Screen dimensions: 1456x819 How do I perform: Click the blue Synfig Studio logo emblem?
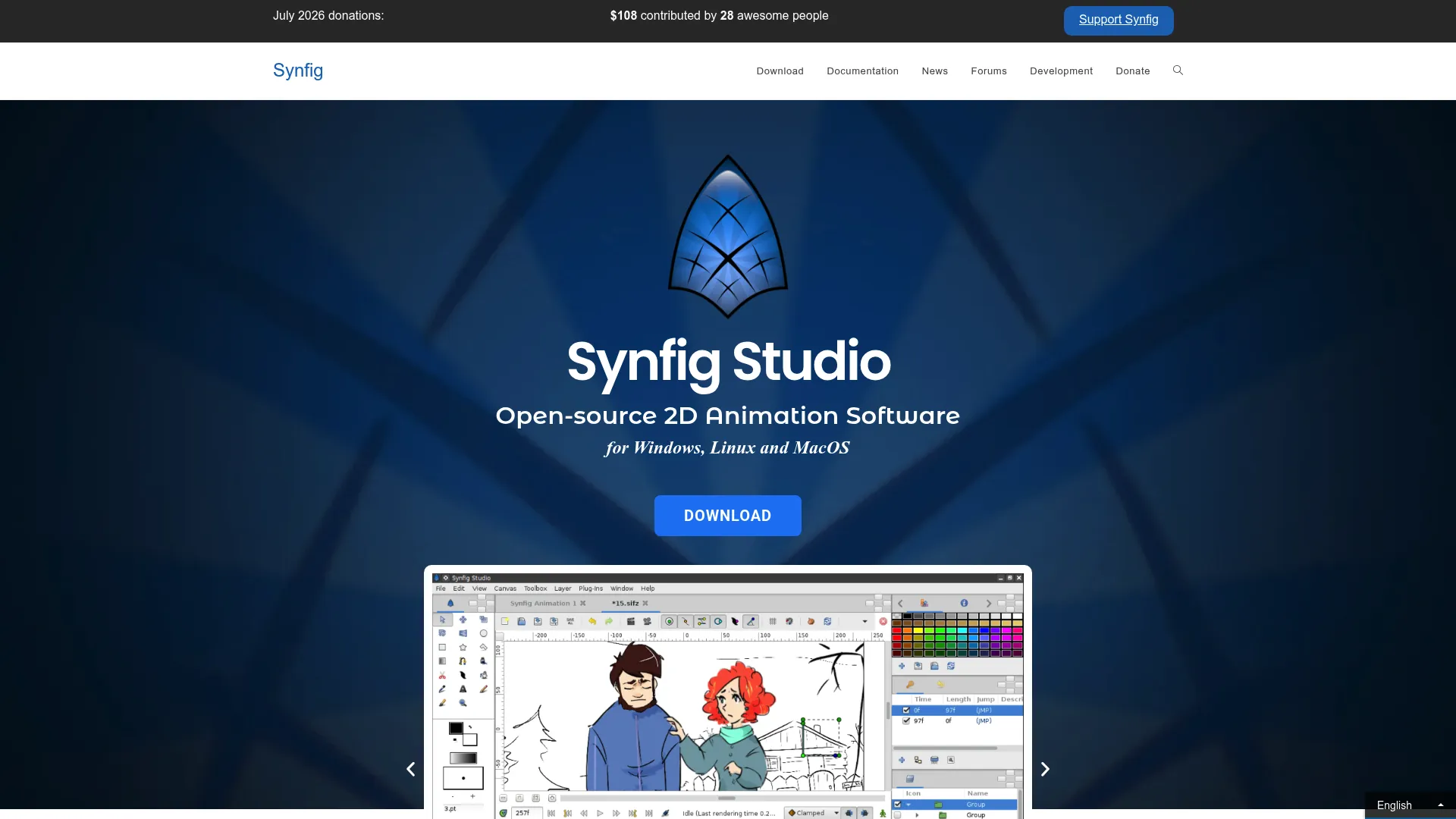click(x=728, y=237)
